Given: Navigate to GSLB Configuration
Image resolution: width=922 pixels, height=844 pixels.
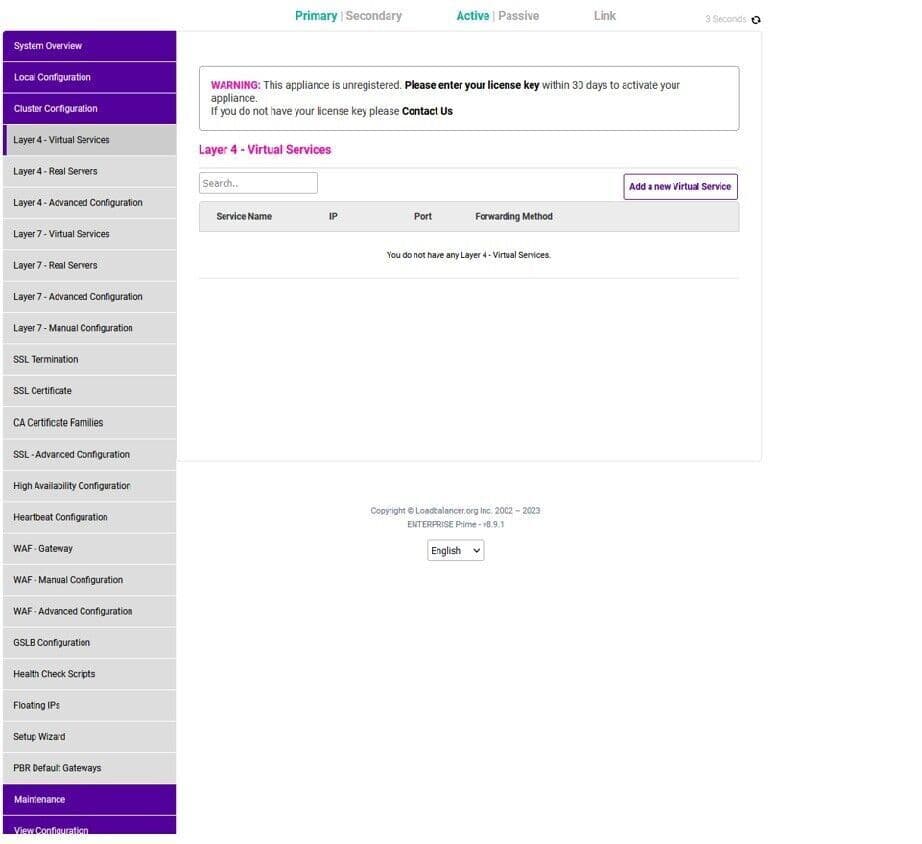Looking at the screenshot, I should (89, 642).
